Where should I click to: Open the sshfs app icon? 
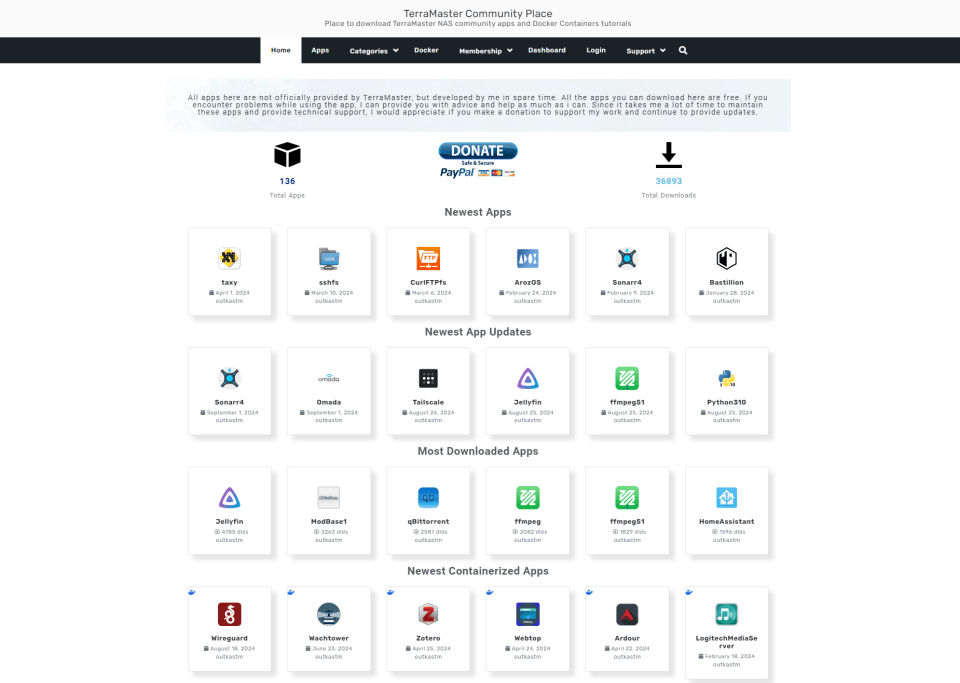(x=329, y=258)
